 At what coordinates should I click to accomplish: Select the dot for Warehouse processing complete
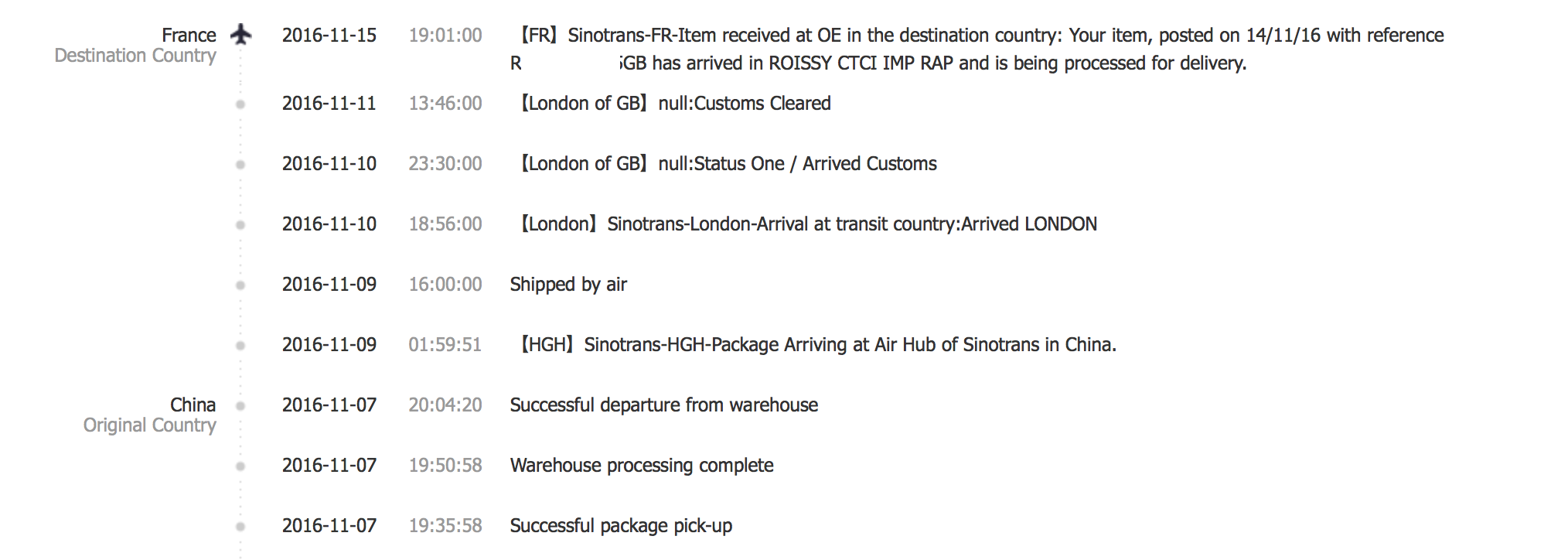[x=240, y=466]
